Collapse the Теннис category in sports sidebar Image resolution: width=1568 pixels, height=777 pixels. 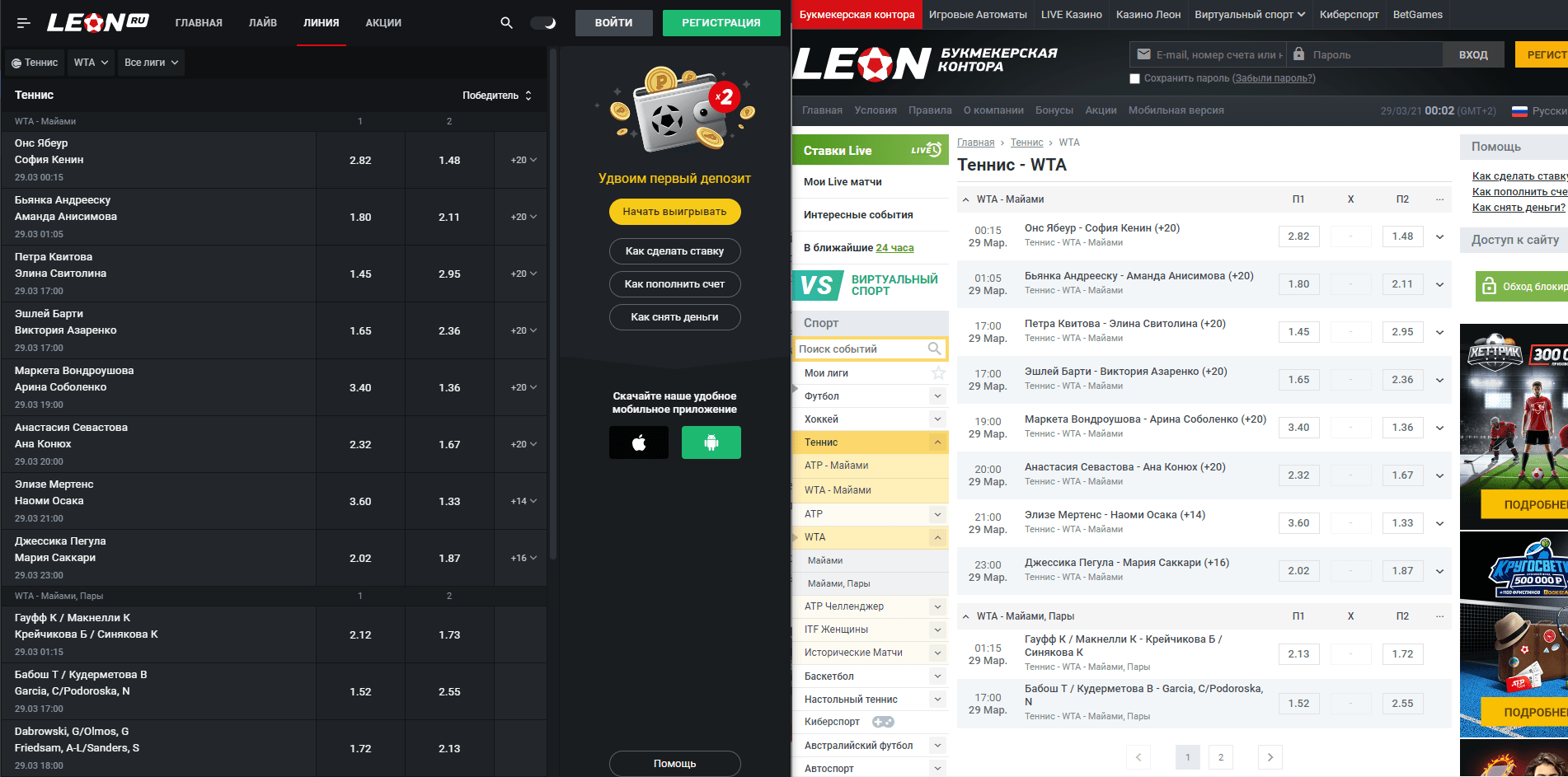937,442
